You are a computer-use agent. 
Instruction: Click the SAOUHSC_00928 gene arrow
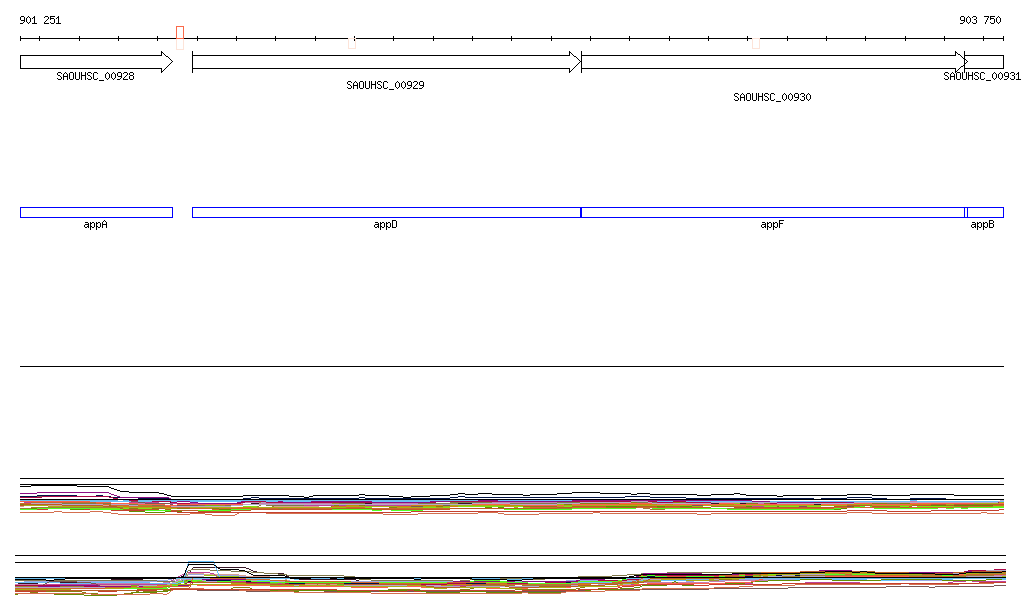click(95, 62)
